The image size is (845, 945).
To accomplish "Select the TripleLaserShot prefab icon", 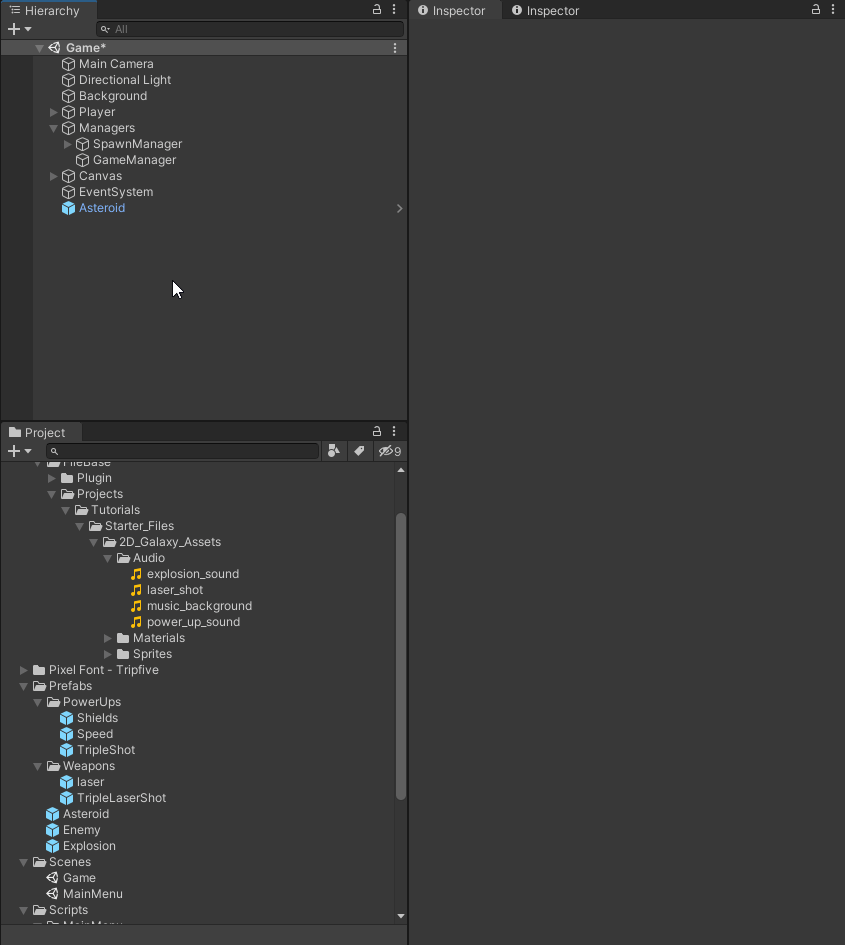I will point(66,798).
